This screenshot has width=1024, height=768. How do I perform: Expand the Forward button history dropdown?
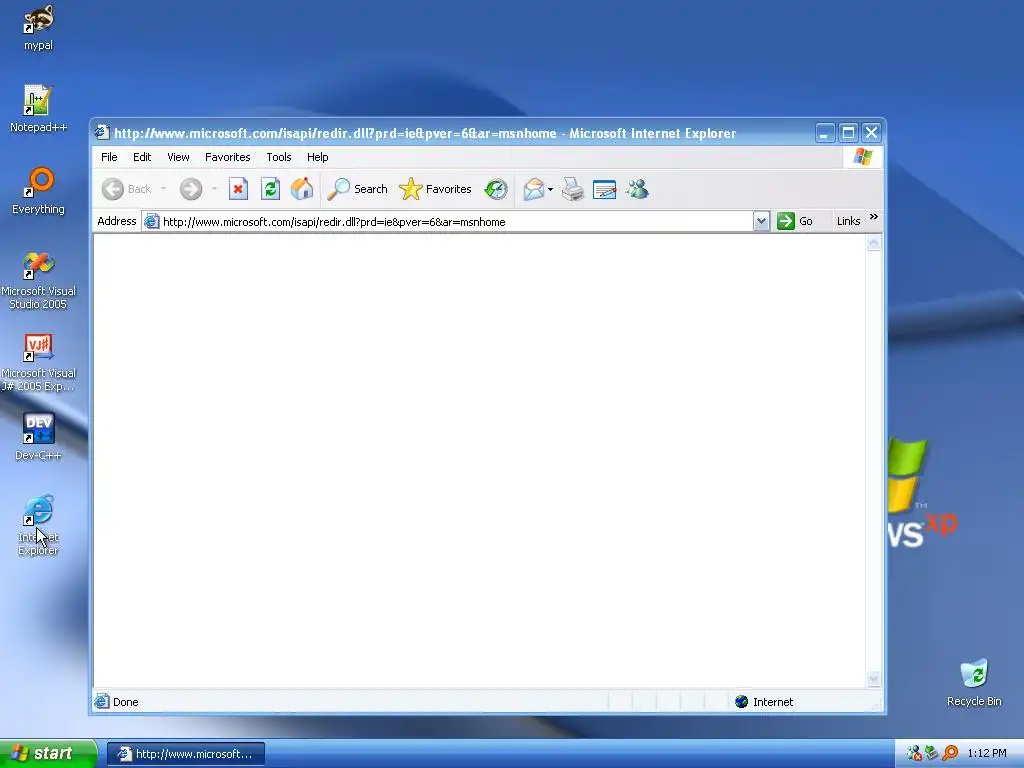click(x=214, y=189)
